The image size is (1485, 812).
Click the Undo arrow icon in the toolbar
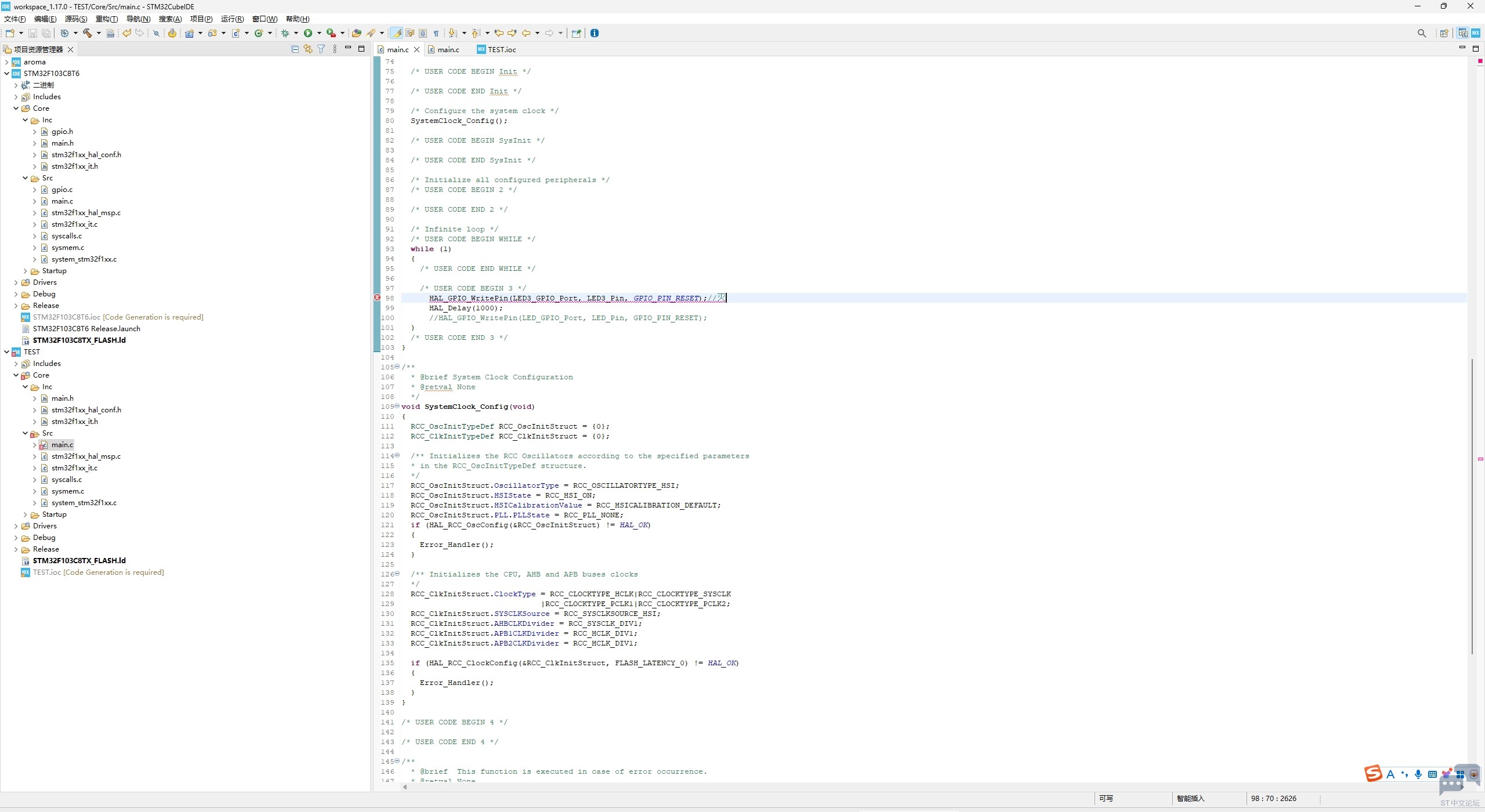point(126,33)
